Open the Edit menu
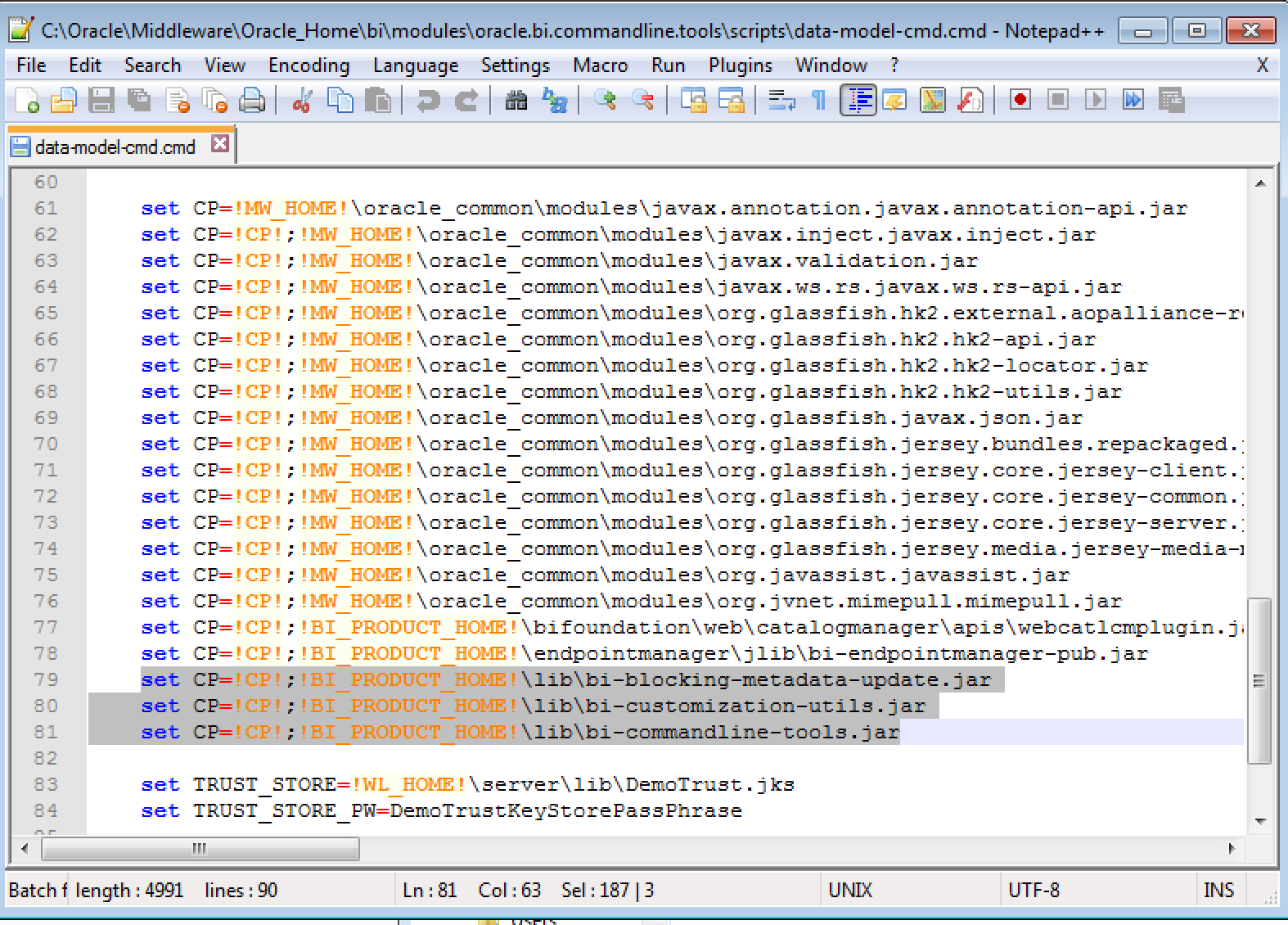This screenshot has width=1288, height=925. click(85, 65)
